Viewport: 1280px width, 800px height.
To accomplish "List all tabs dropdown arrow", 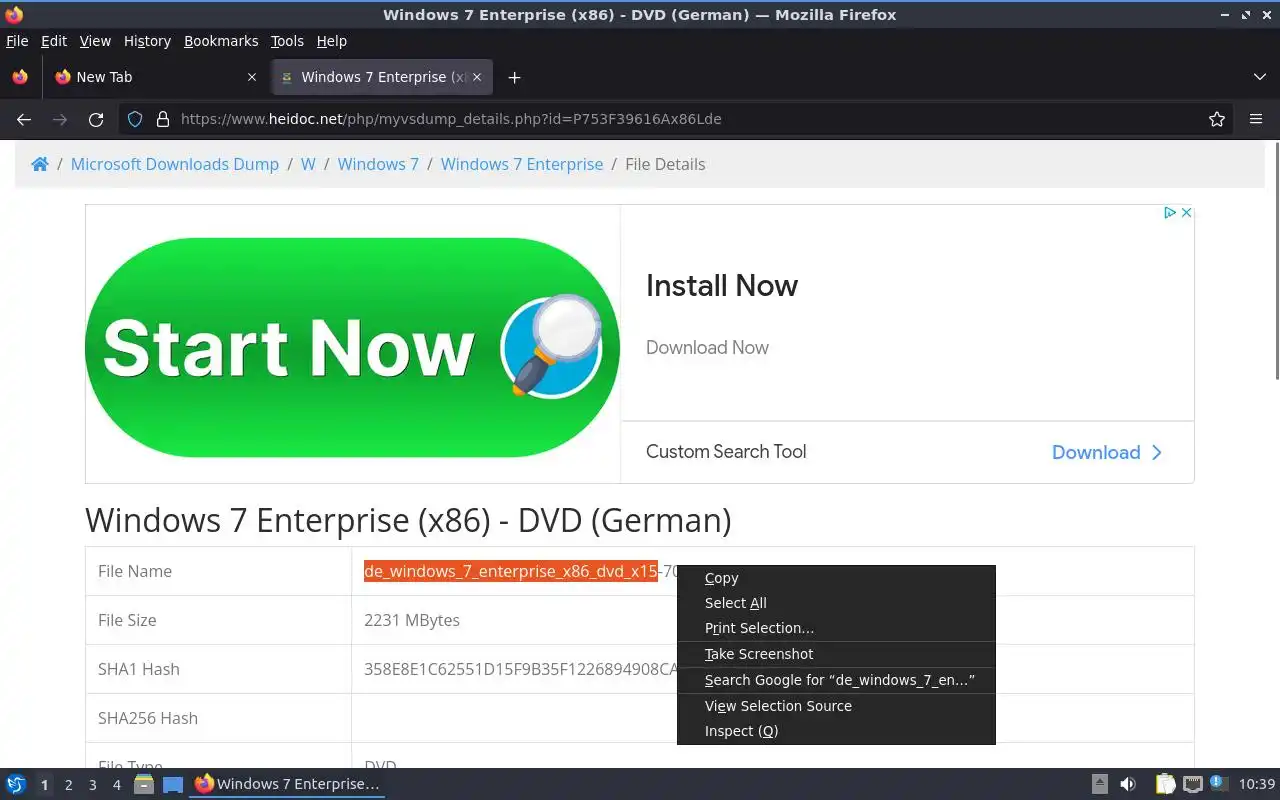I will coord(1259,77).
